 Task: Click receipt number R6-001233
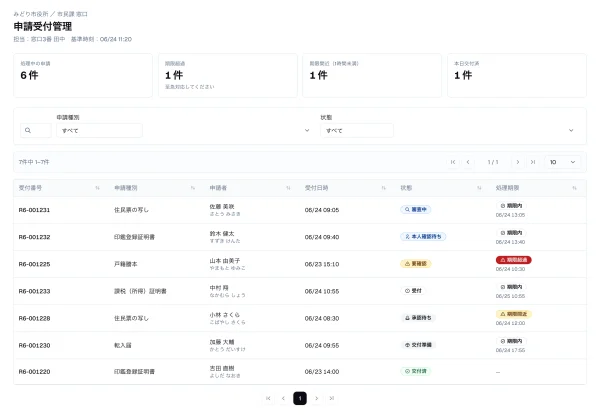pyautogui.click(x=34, y=291)
